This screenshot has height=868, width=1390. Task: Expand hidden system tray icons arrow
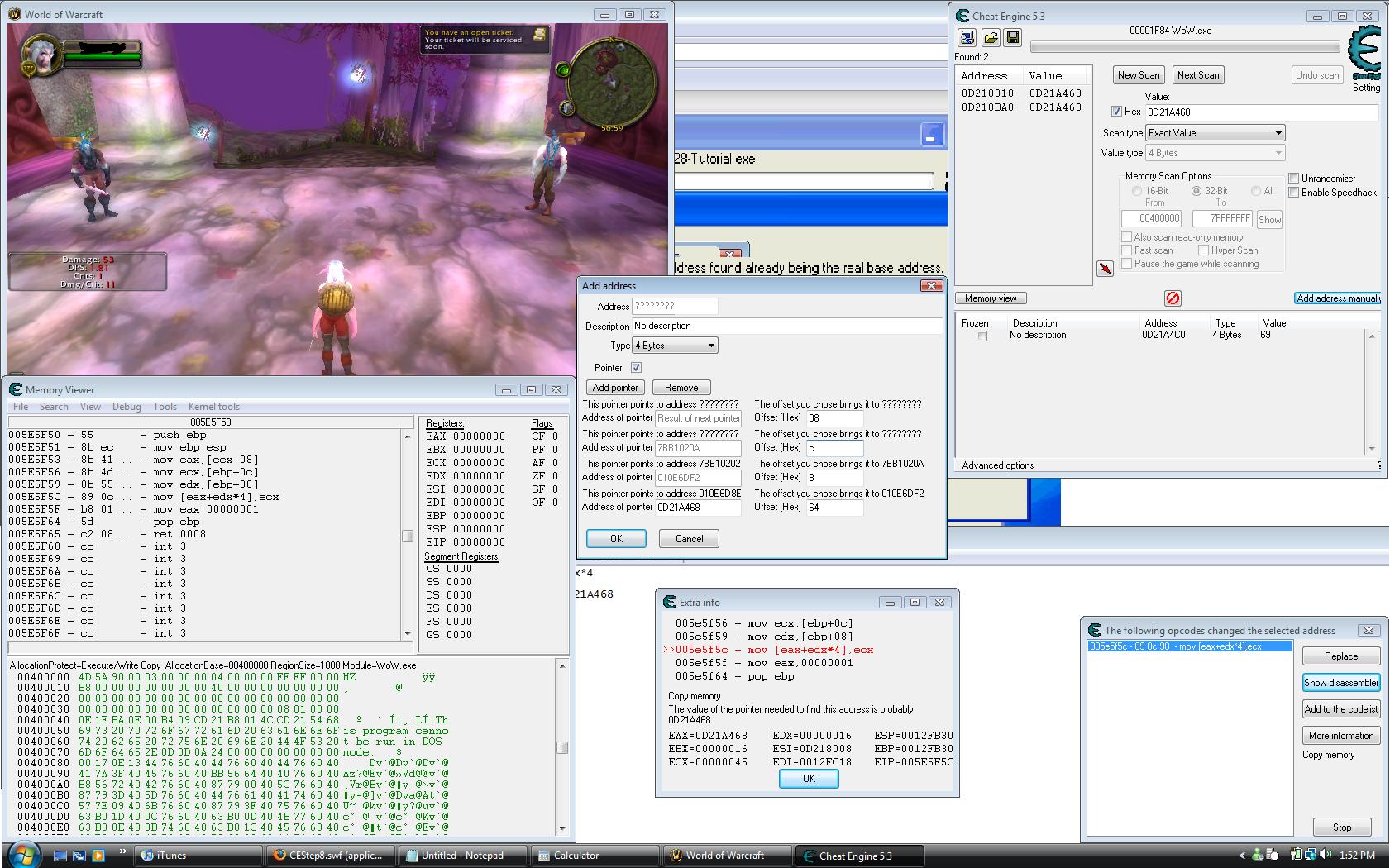click(x=1242, y=856)
